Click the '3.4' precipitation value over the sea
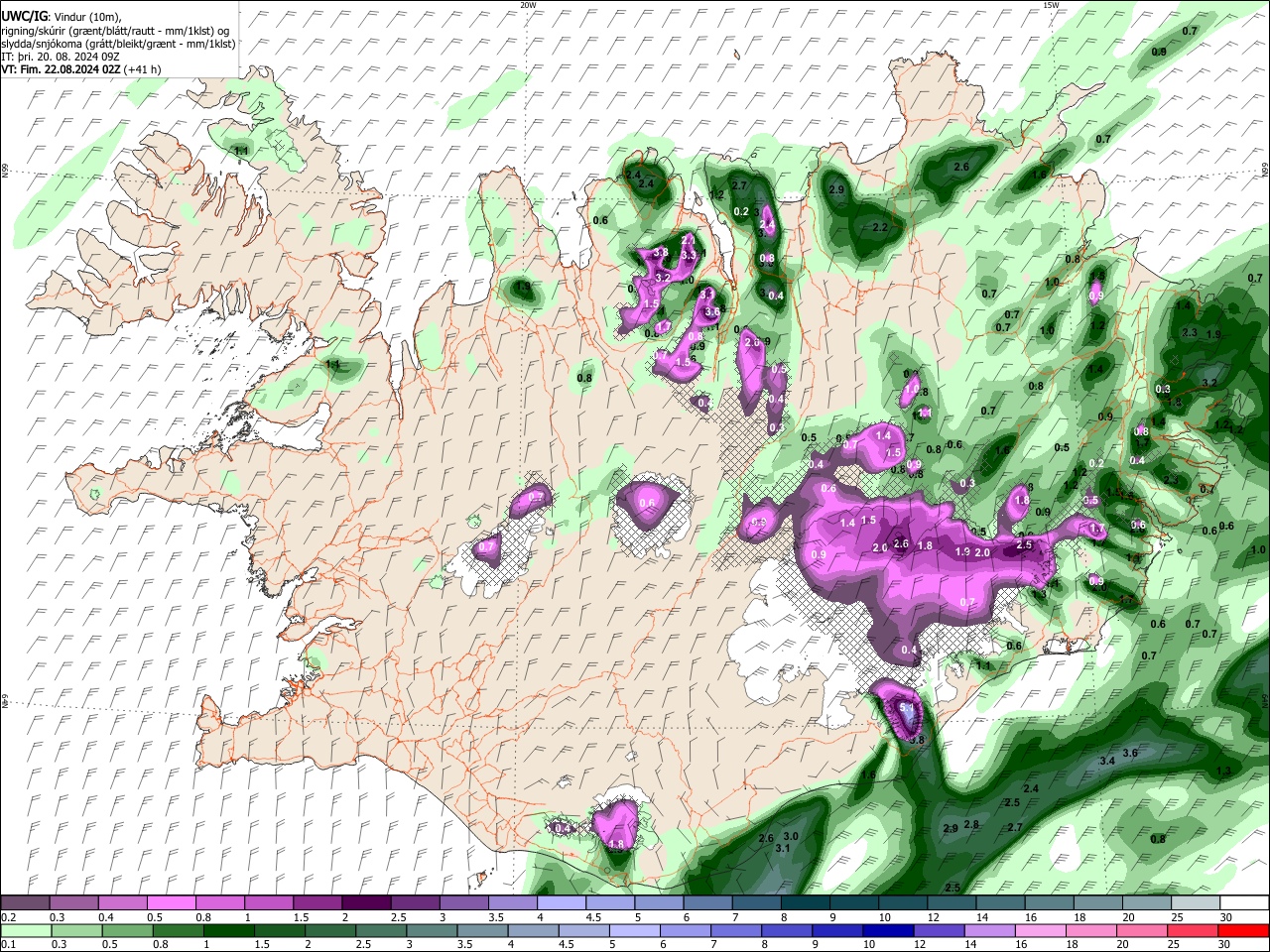 pos(1108,761)
